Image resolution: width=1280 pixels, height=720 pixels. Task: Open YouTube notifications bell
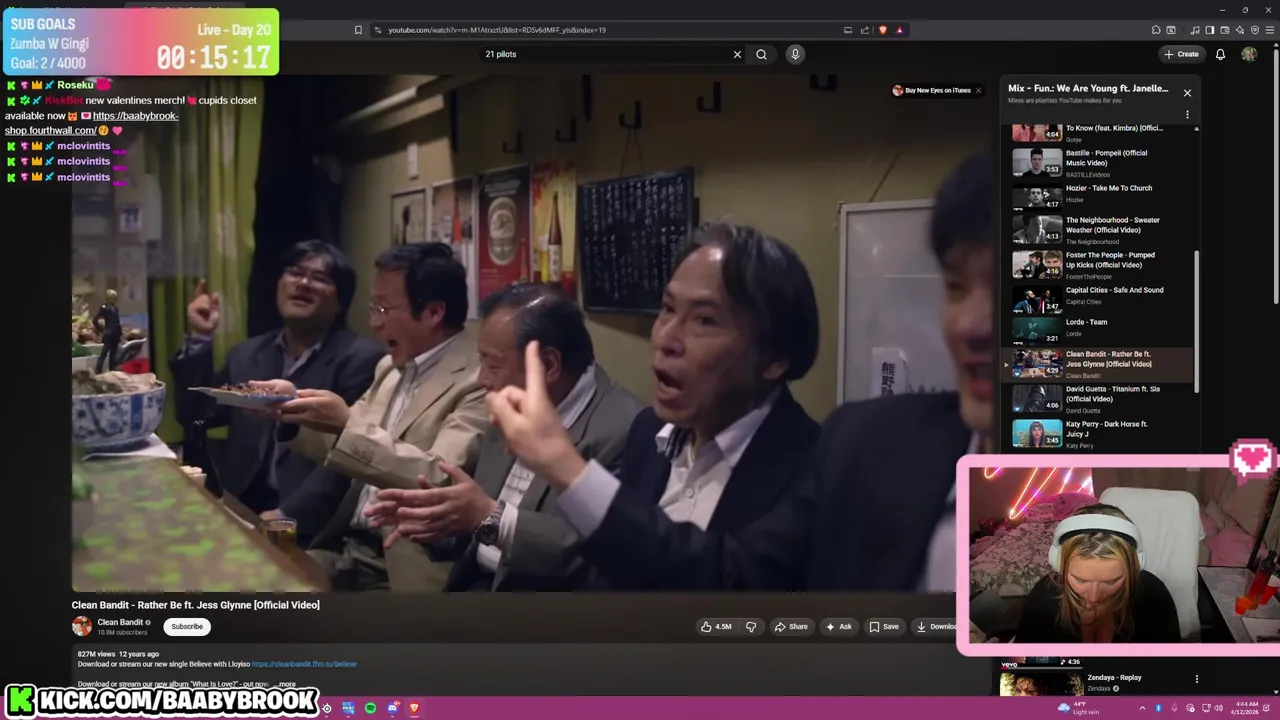click(1220, 54)
